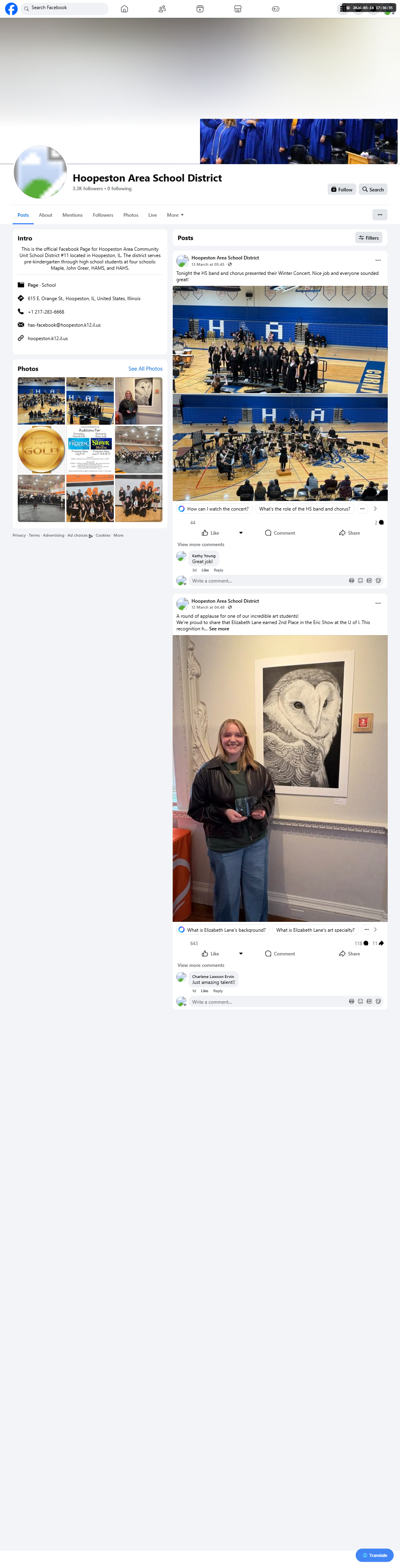Like the Winter Concert post
400x1568 pixels.
(x=210, y=533)
